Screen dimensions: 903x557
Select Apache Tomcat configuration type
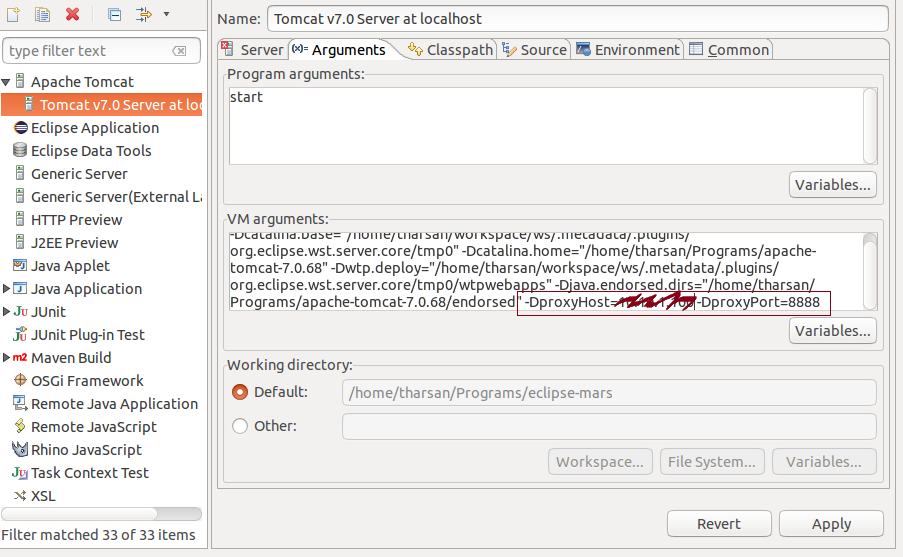pos(82,82)
